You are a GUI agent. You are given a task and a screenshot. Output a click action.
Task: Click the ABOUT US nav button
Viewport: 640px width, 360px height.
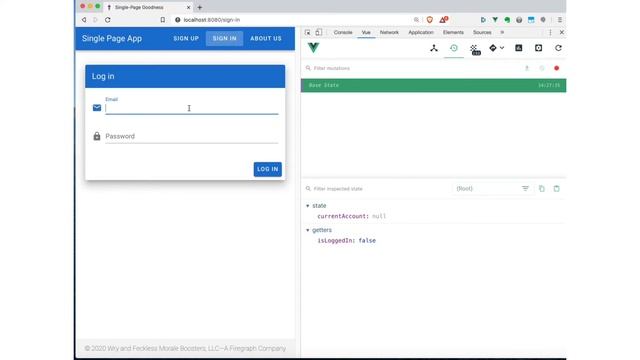click(x=266, y=38)
